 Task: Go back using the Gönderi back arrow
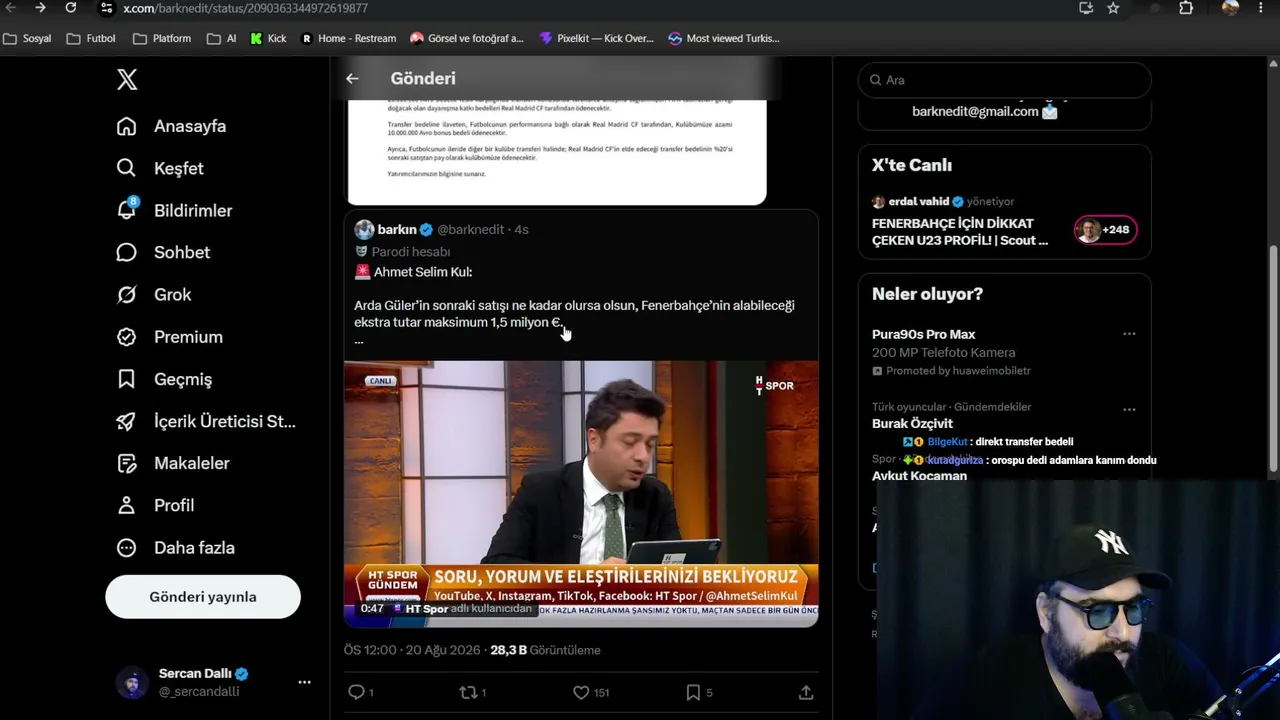tap(352, 78)
